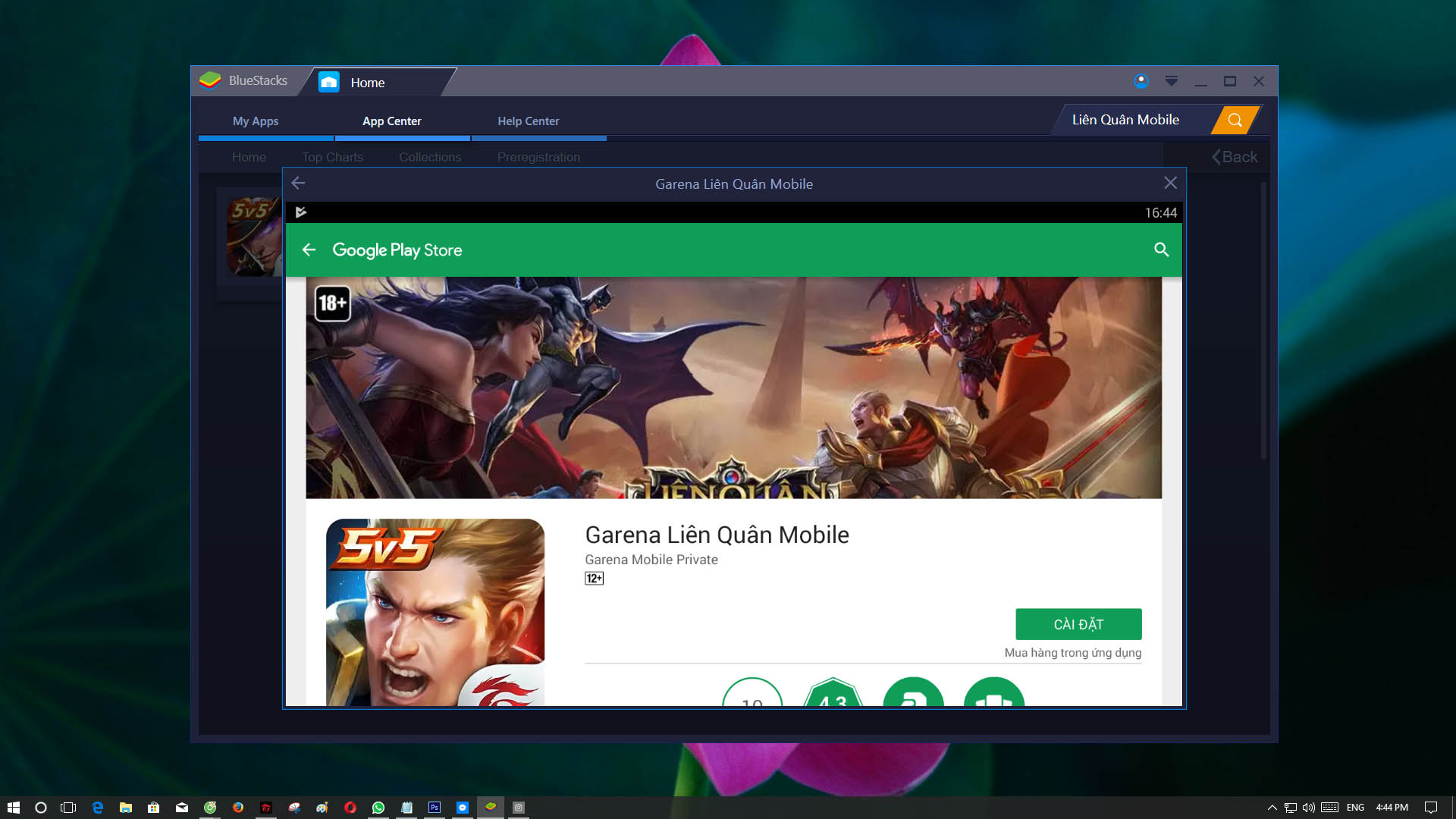The height and width of the screenshot is (819, 1456).
Task: Close the Garena Liên Quân Mobile popup
Action: click(x=1170, y=184)
